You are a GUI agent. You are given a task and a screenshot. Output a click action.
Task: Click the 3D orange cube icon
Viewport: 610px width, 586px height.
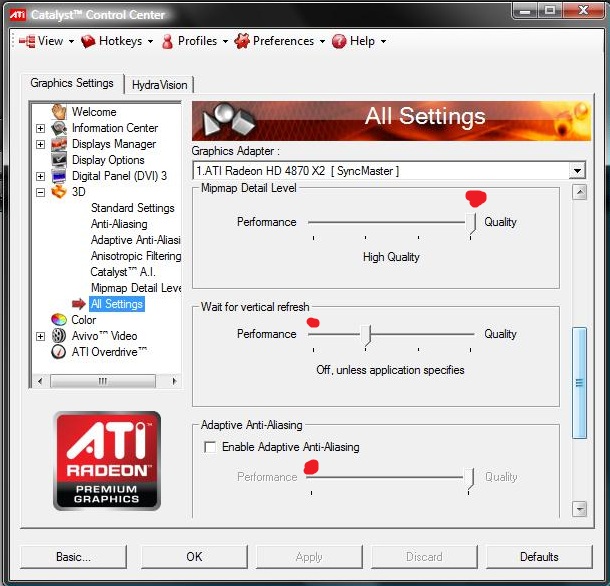(59, 191)
